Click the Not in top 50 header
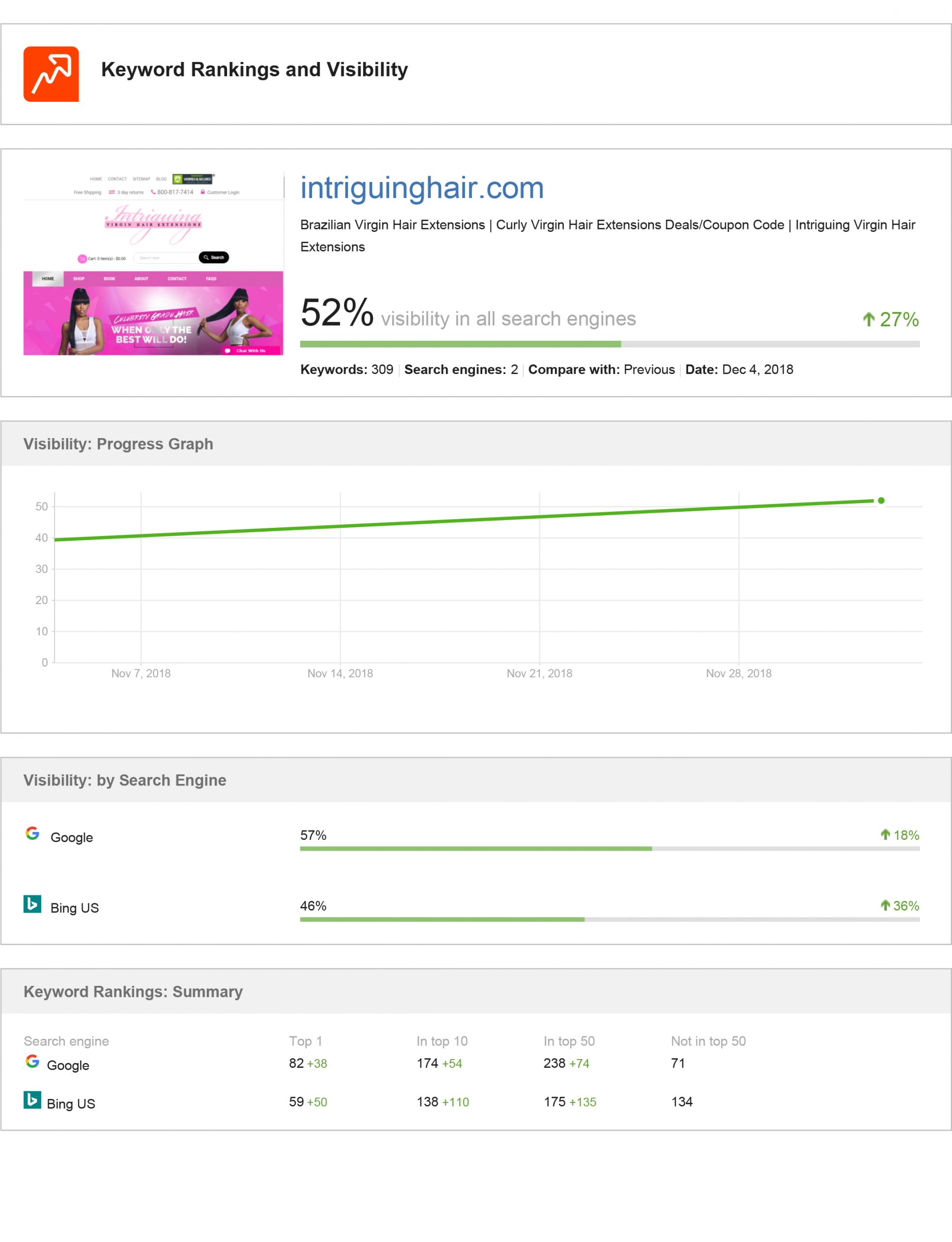The height and width of the screenshot is (1242, 952). [708, 1042]
